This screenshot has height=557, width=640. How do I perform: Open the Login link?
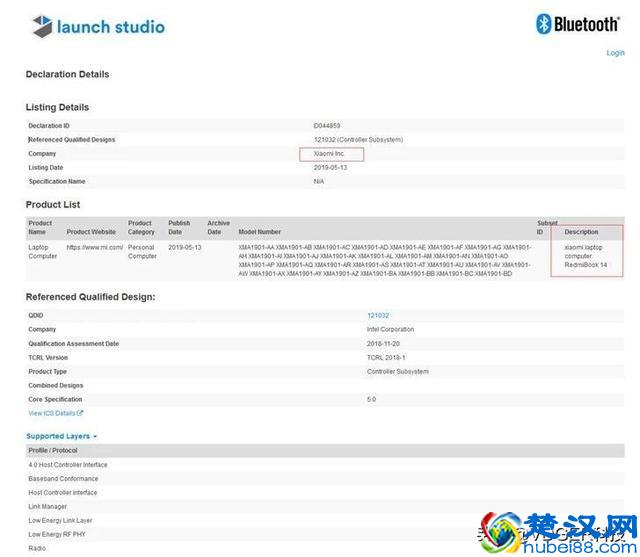pyautogui.click(x=615, y=53)
